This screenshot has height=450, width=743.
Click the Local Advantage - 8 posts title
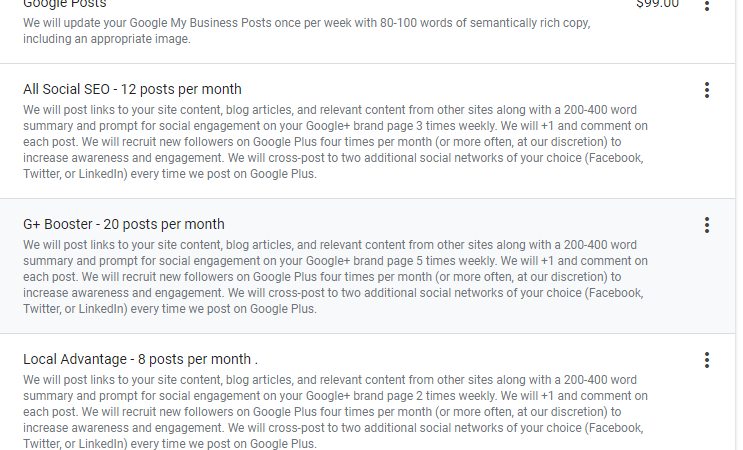tap(137, 359)
